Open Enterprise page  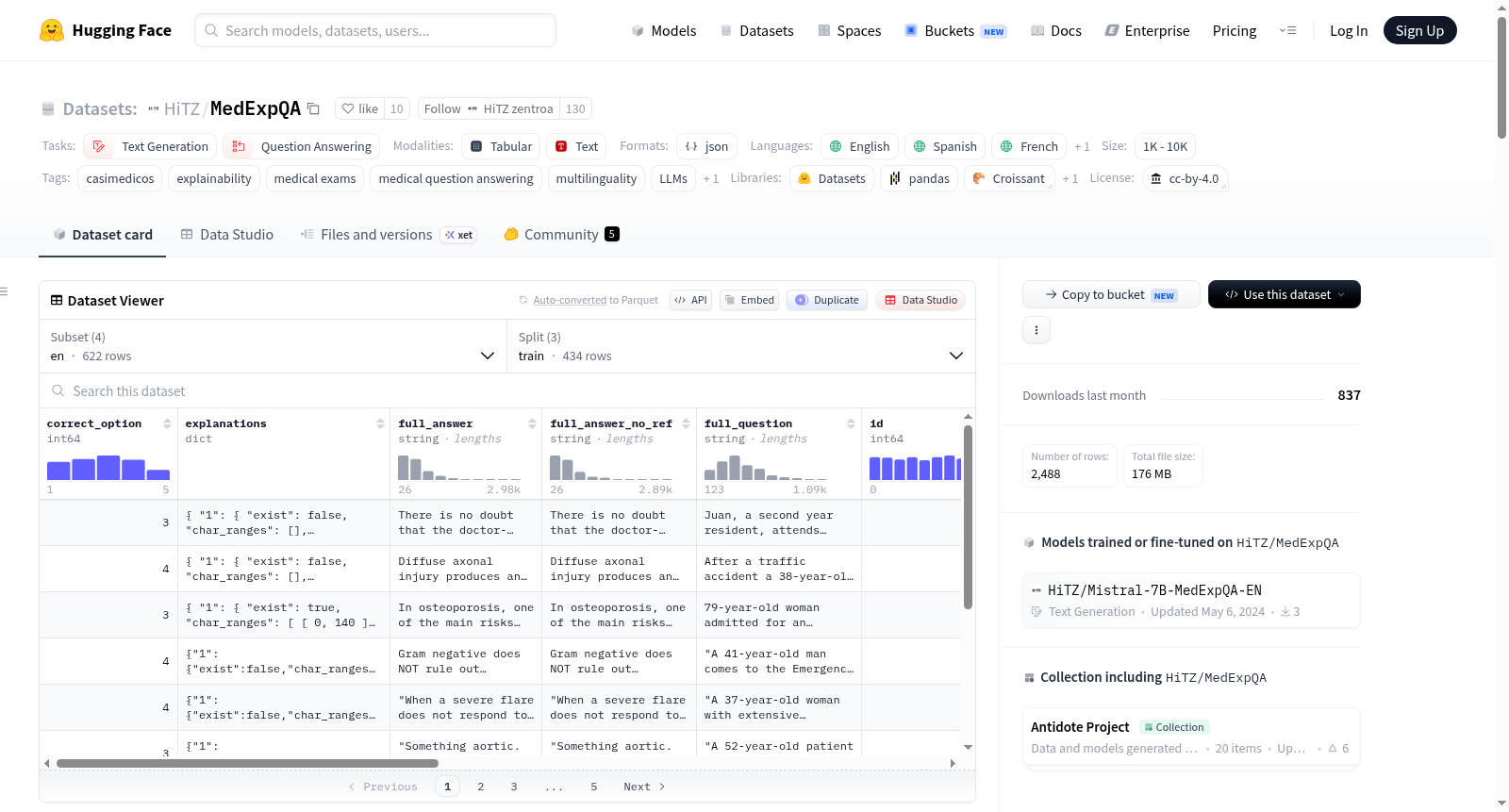click(x=1147, y=30)
